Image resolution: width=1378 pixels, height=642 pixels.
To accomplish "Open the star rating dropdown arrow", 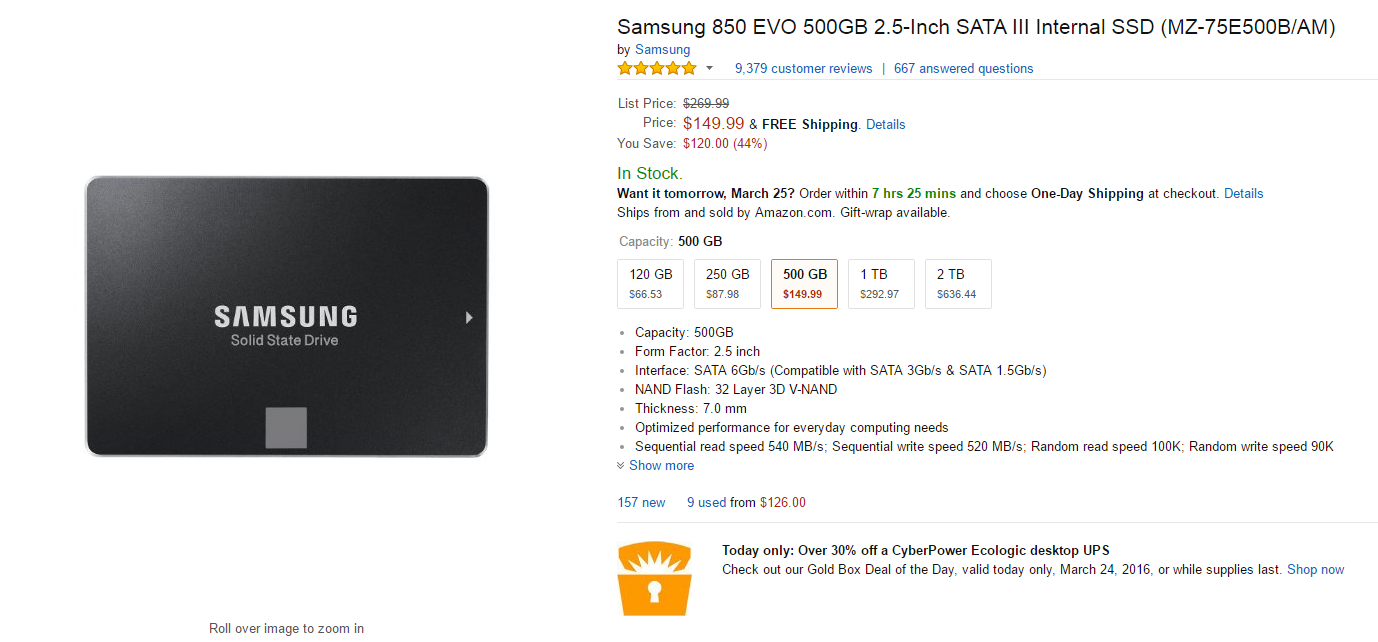I will (x=710, y=69).
